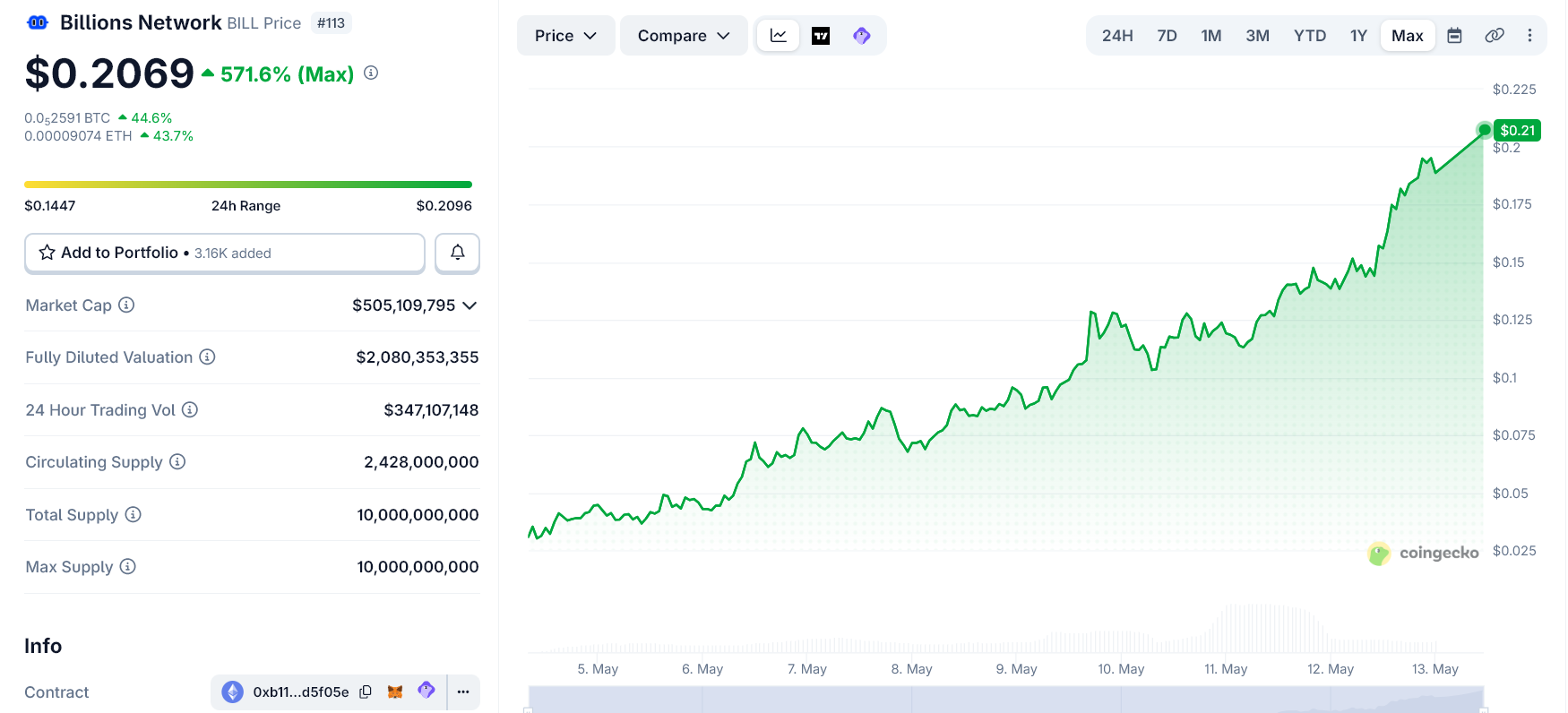Click the #113 rank badge
The image size is (1568, 713).
[x=331, y=23]
